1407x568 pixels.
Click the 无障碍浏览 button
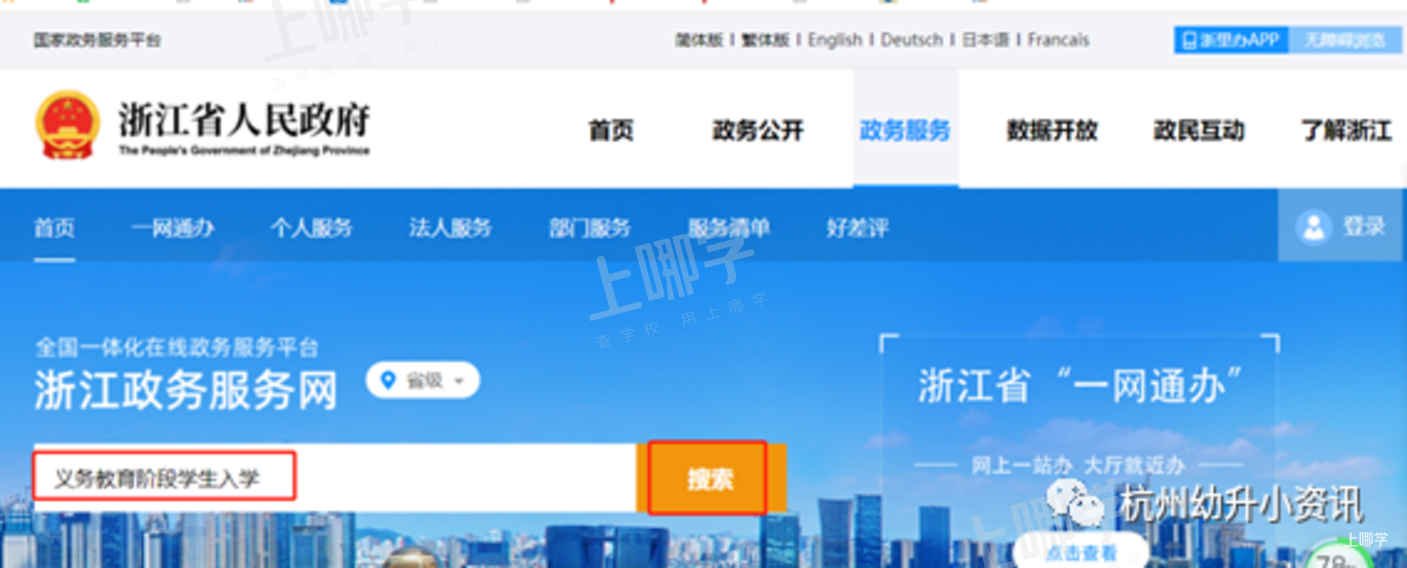[x=1345, y=40]
